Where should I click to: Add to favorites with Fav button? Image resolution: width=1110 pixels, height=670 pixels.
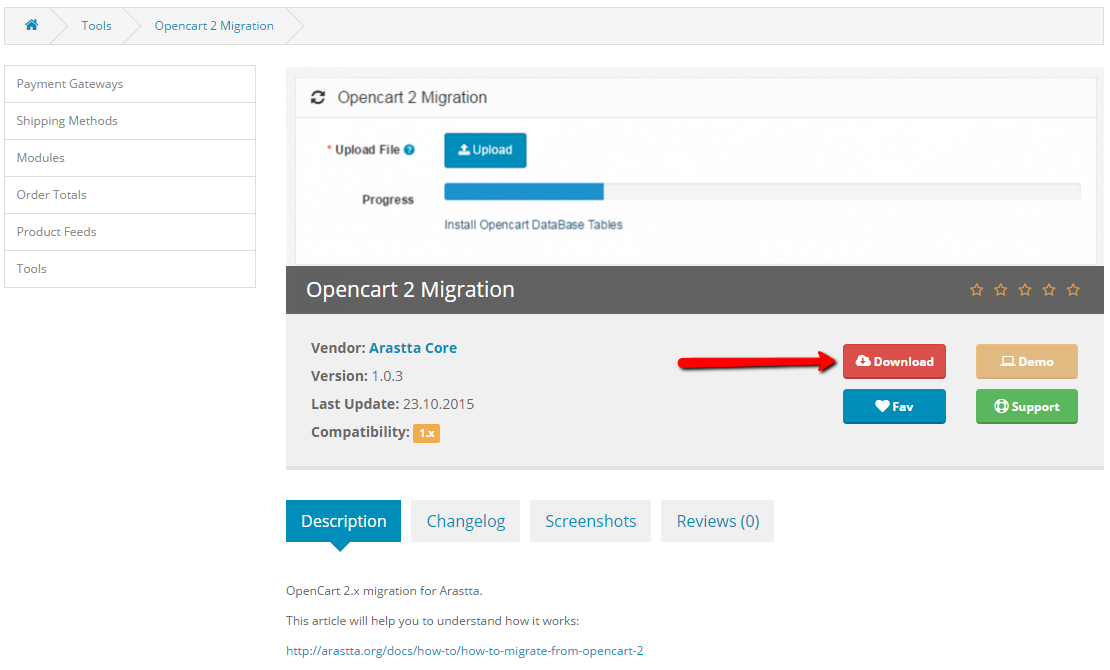click(x=894, y=407)
